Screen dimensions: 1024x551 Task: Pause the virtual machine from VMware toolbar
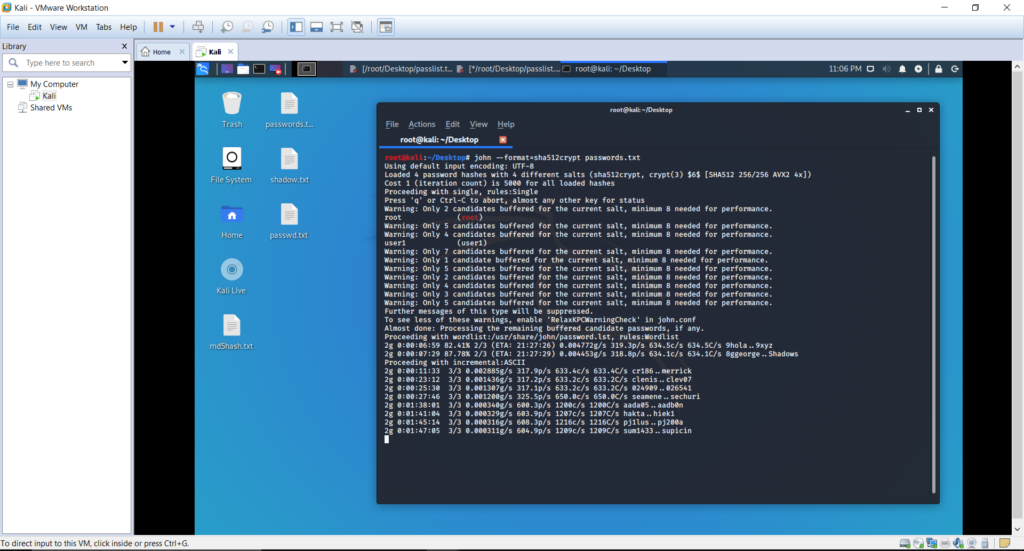[x=158, y=27]
